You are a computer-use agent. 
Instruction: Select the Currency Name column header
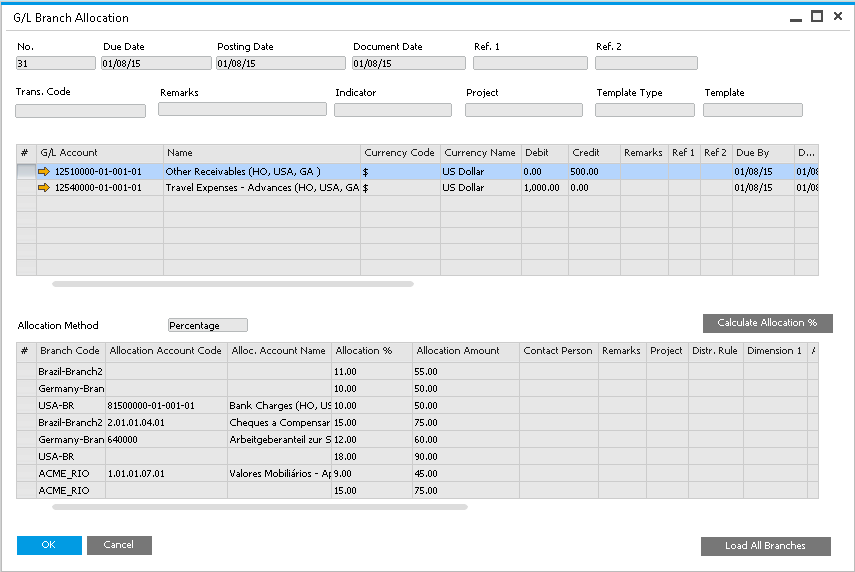click(480, 153)
